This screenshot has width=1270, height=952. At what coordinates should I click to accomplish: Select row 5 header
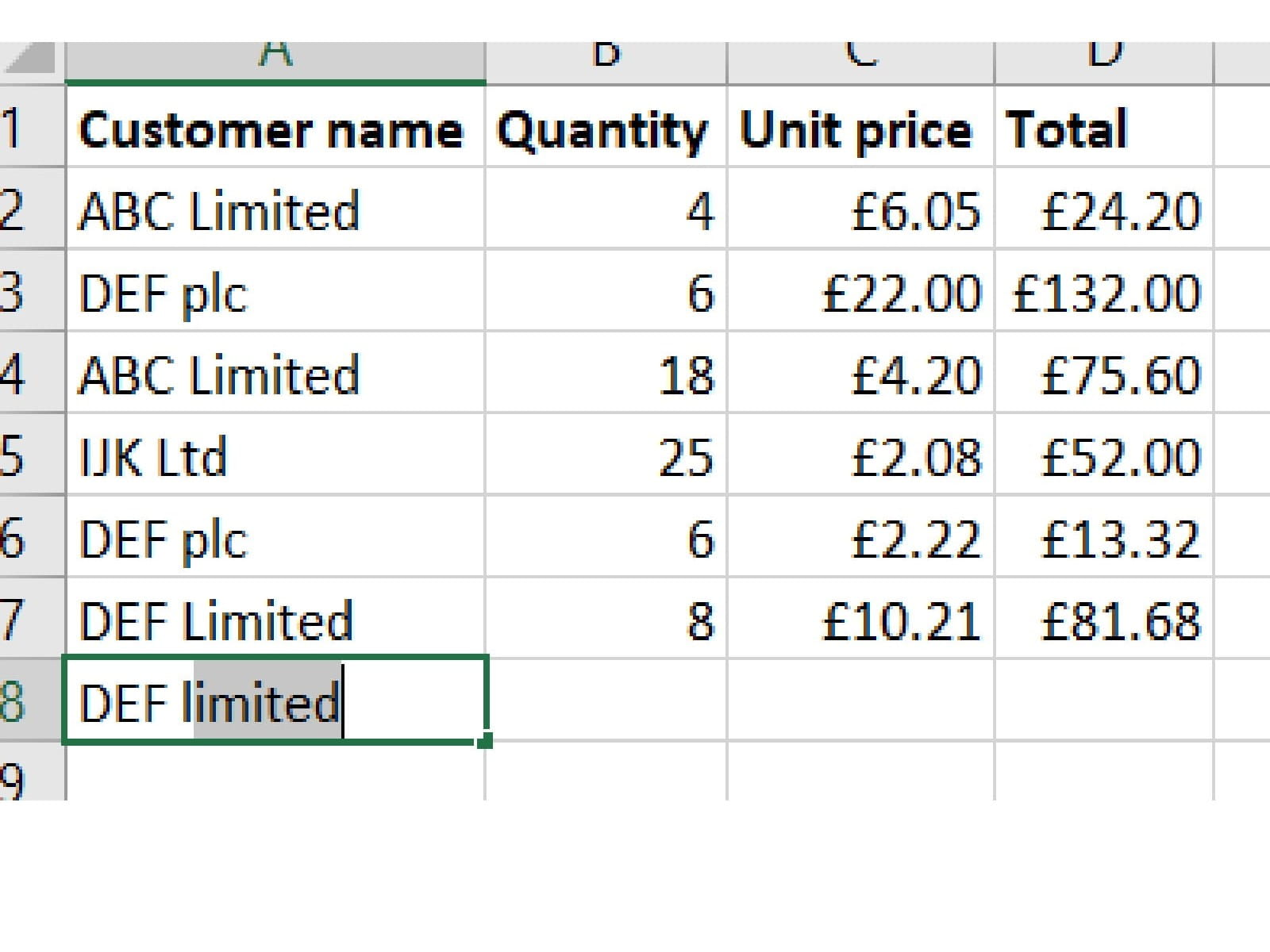[24, 457]
